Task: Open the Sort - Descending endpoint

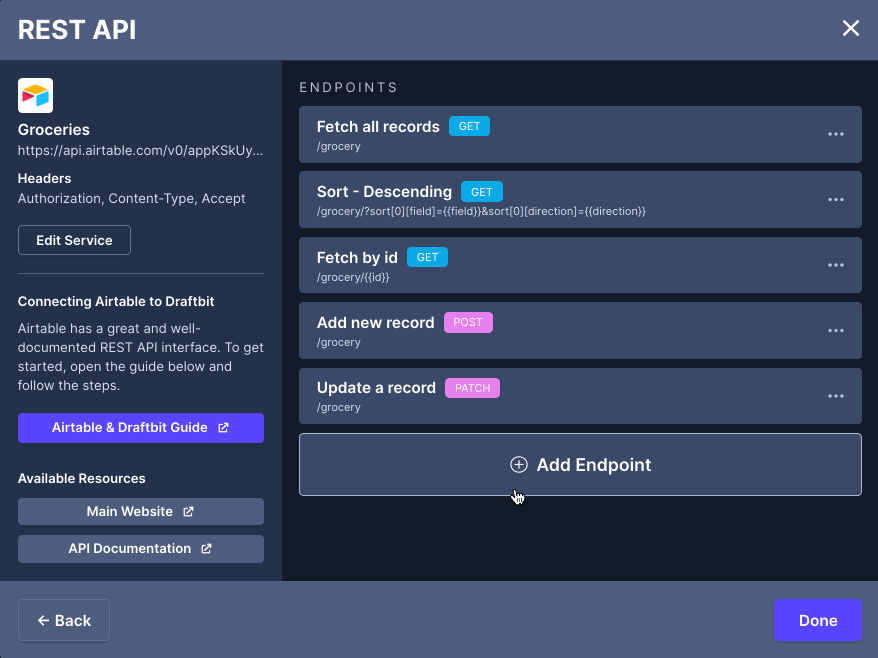Action: click(580, 200)
